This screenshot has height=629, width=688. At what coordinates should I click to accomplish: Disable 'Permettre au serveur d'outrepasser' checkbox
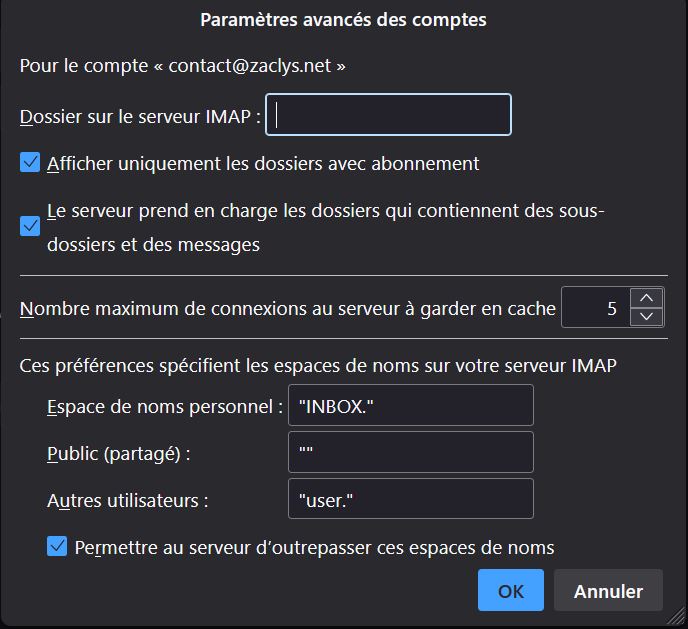click(x=57, y=547)
